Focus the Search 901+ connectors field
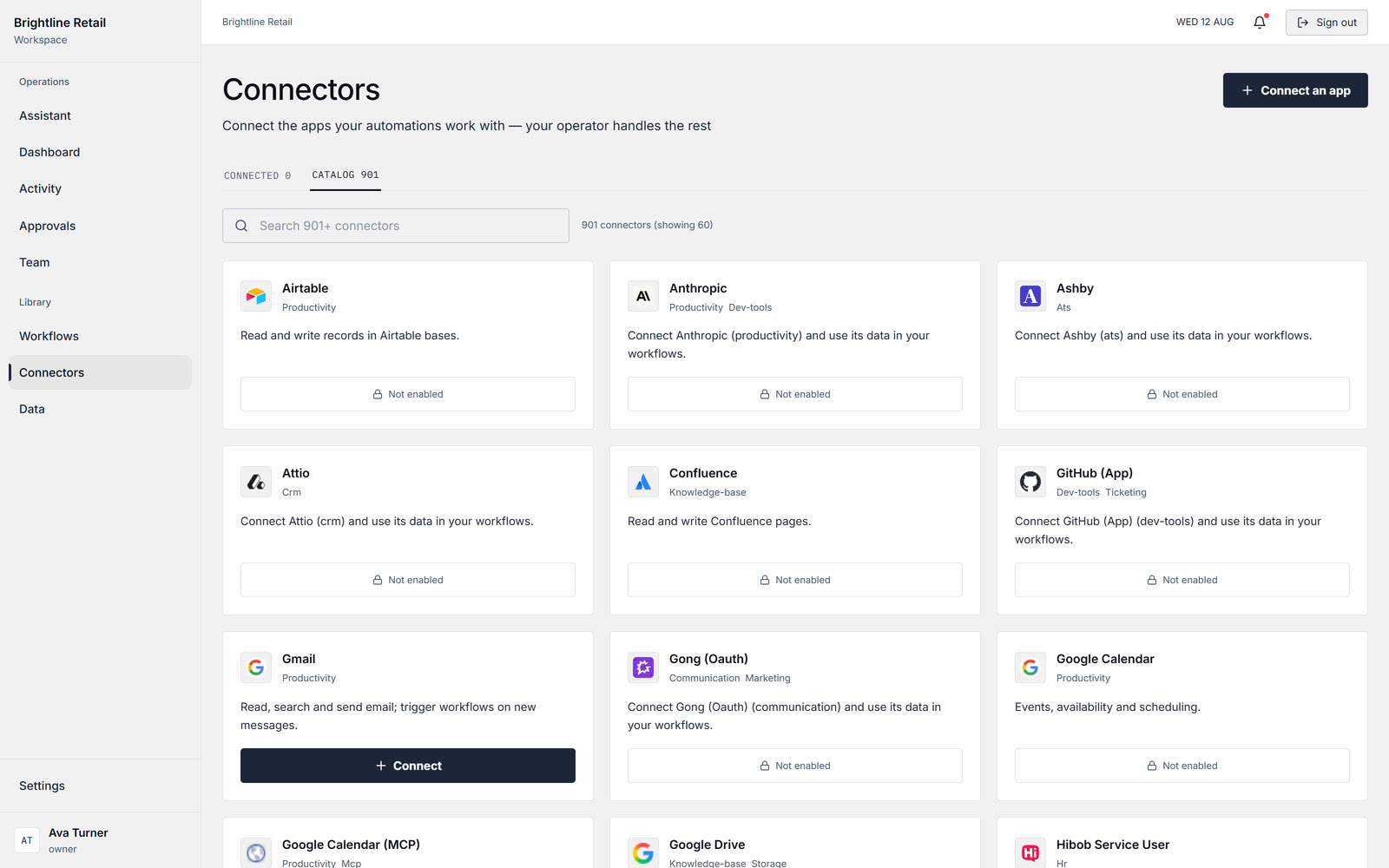 (396, 226)
